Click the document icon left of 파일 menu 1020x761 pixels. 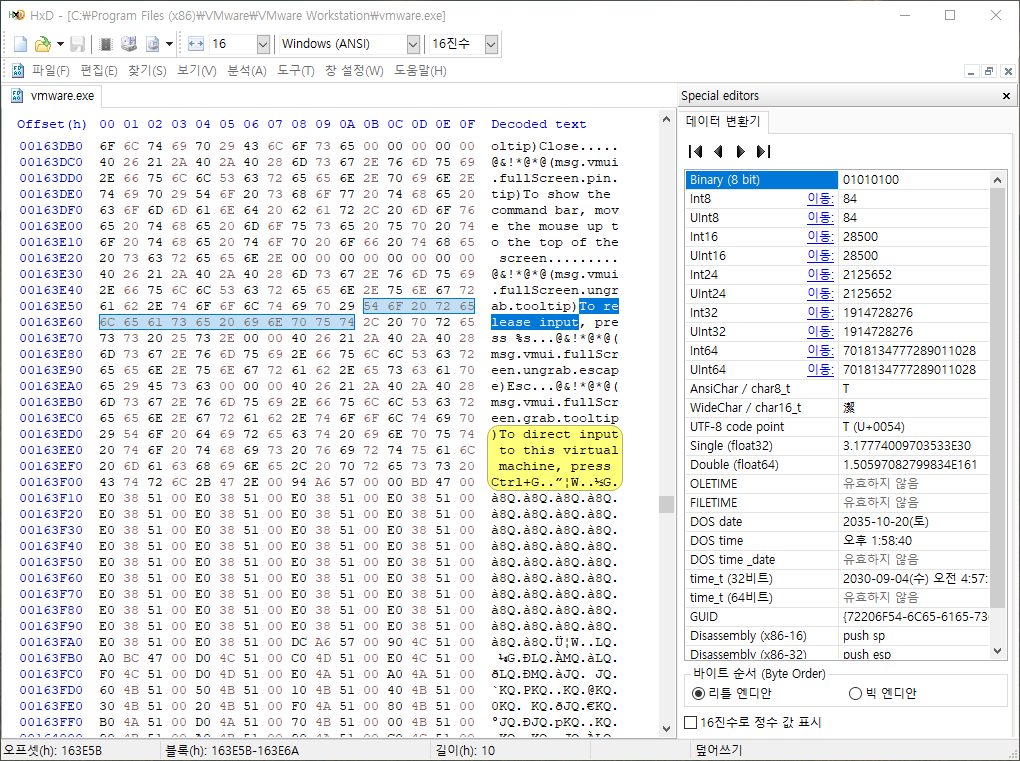(x=18, y=70)
